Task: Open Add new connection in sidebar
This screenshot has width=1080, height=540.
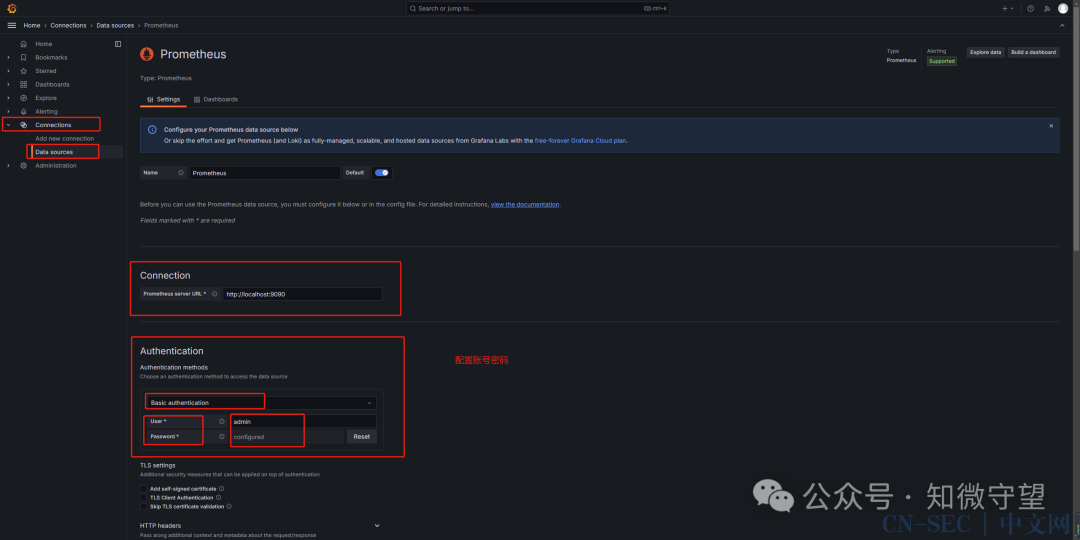Action: click(x=65, y=138)
